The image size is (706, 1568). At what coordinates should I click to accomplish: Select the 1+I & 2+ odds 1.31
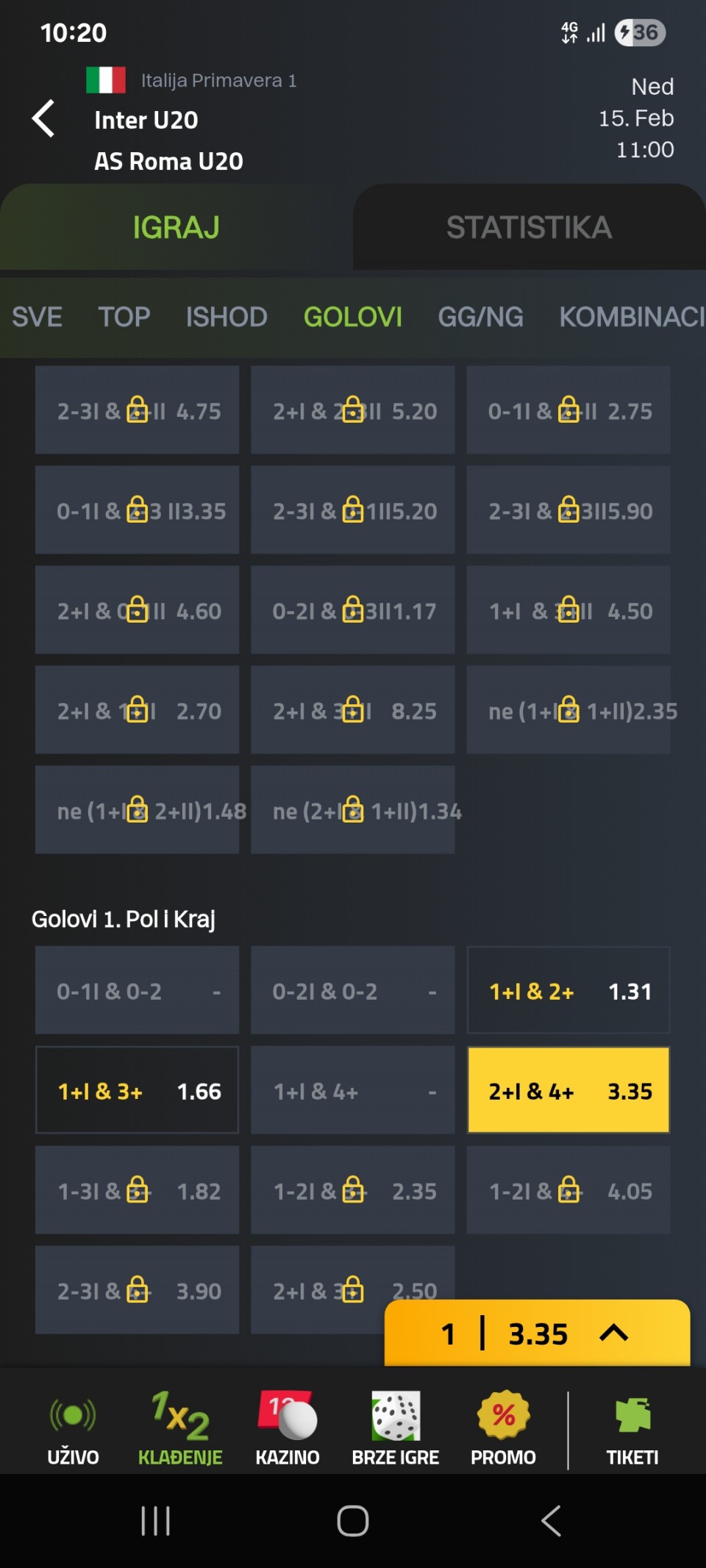click(568, 992)
